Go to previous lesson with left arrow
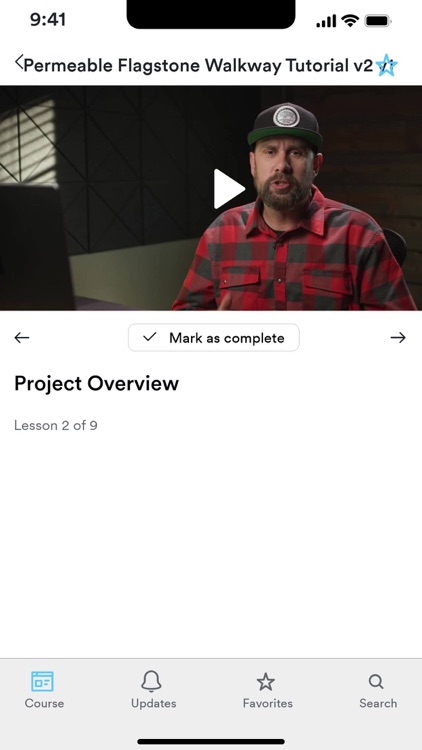The height and width of the screenshot is (750, 422). (x=22, y=338)
